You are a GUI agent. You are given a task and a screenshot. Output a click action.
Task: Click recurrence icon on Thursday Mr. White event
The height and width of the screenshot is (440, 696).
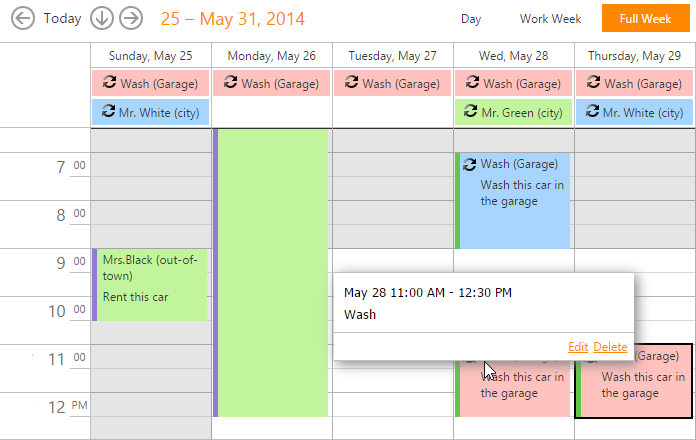(593, 112)
